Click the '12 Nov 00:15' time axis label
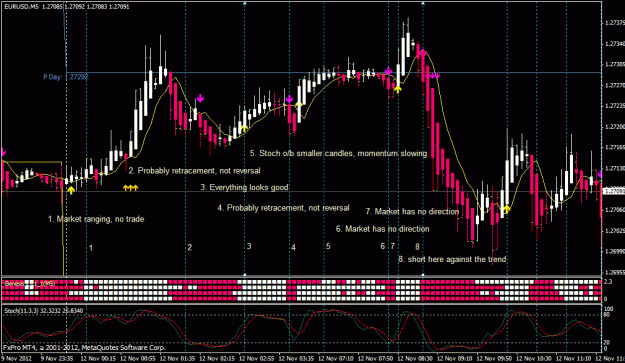Viewport: 625px width, 363px height. tap(98, 358)
